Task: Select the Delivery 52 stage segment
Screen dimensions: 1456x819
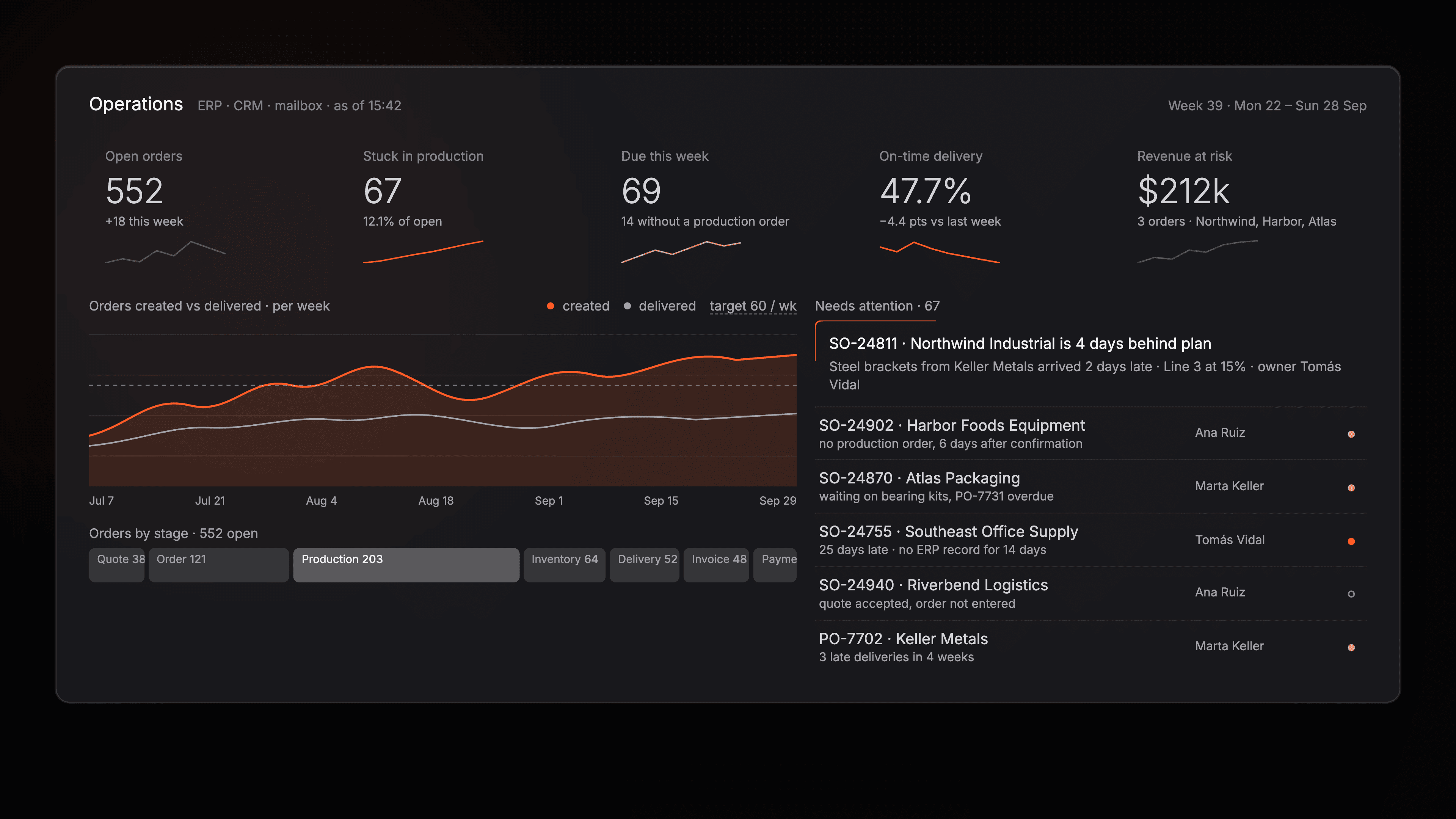Action: [x=644, y=565]
